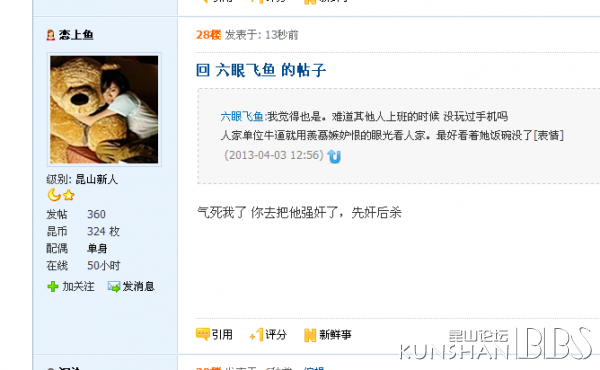This screenshot has height=370, width=600.
Task: Click the orange N news icon
Action: click(310, 335)
